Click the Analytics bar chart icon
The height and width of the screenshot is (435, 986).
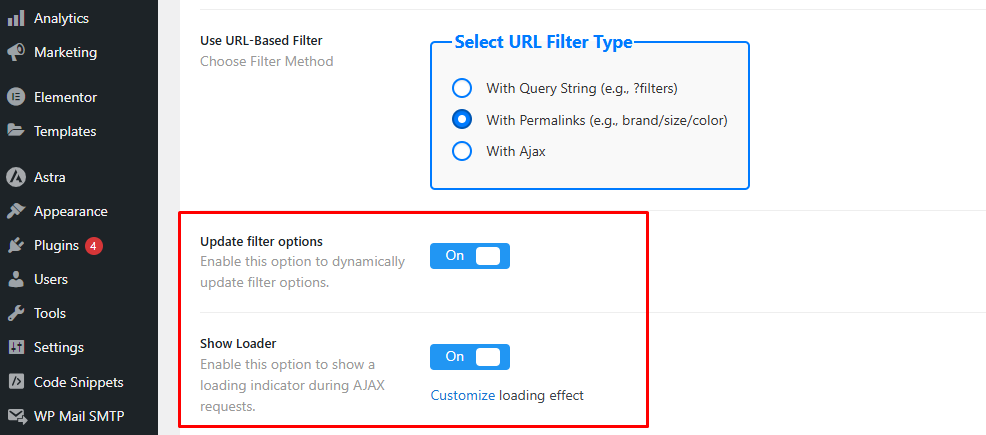[16, 18]
